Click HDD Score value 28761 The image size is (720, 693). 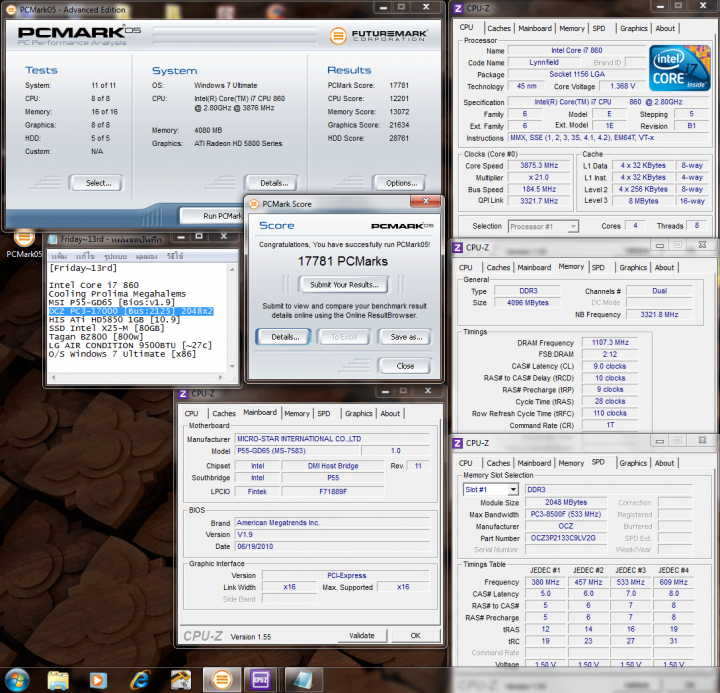tap(399, 138)
